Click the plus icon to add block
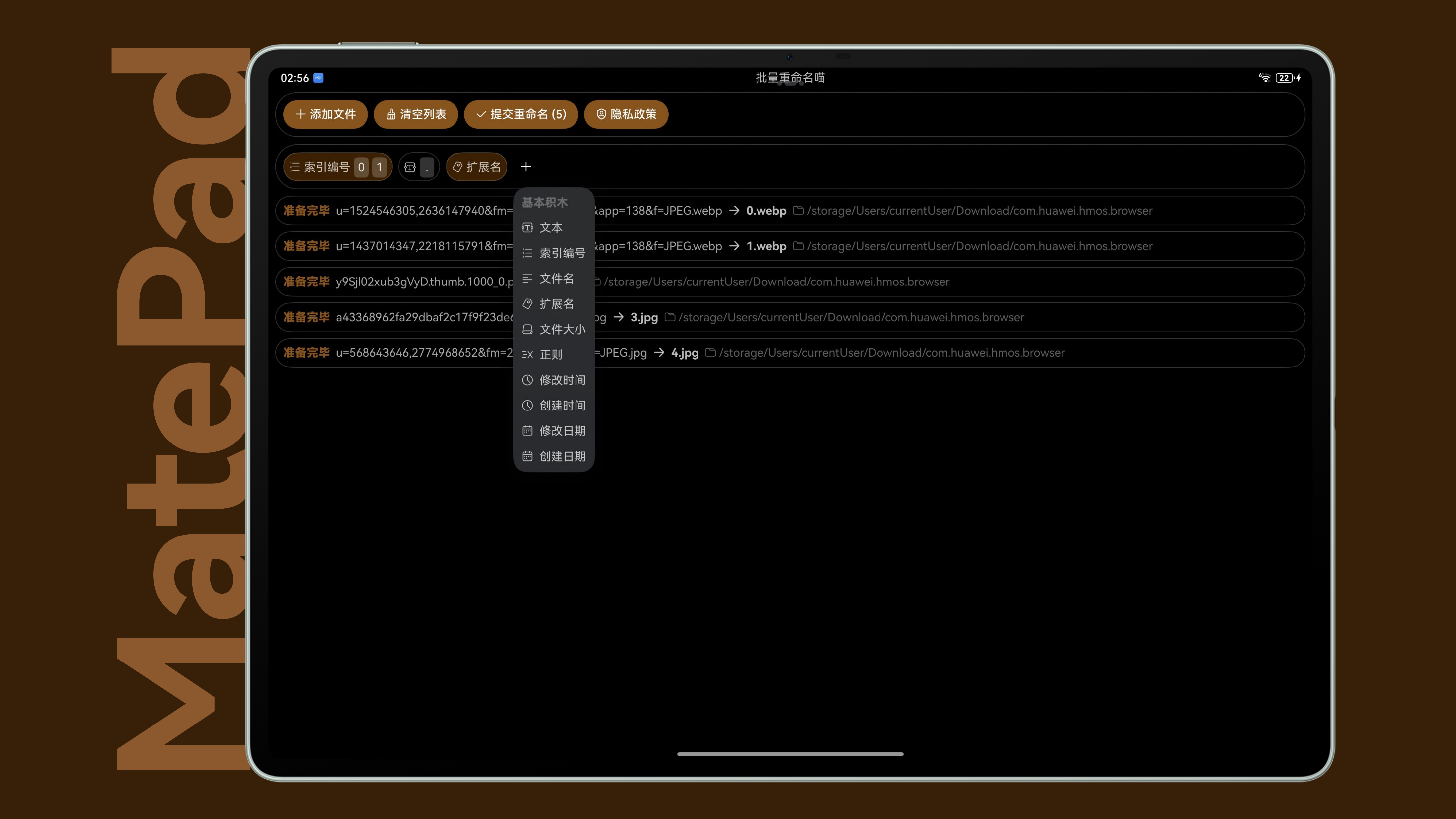The width and height of the screenshot is (1456, 819). [526, 167]
